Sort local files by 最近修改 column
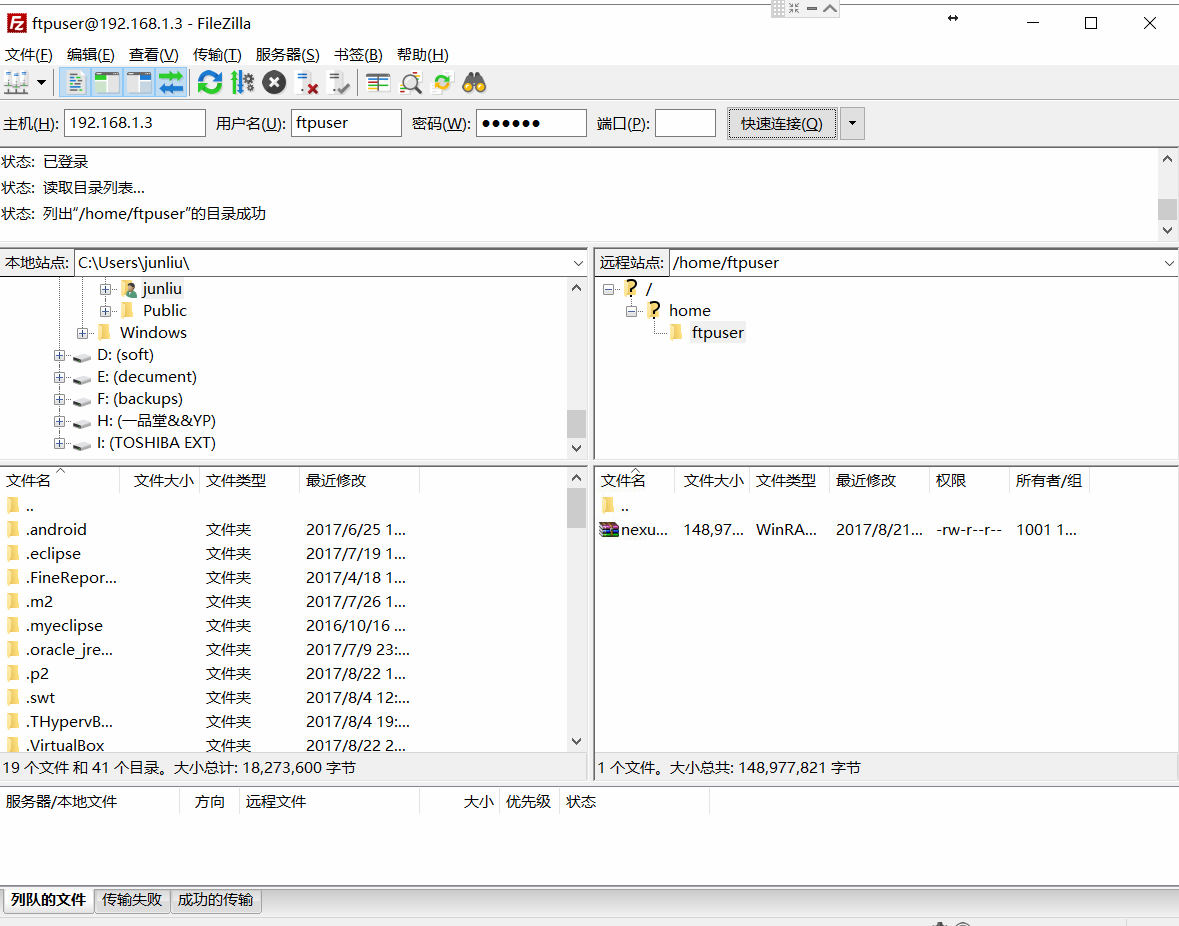Image resolution: width=1179 pixels, height=926 pixels. [335, 480]
